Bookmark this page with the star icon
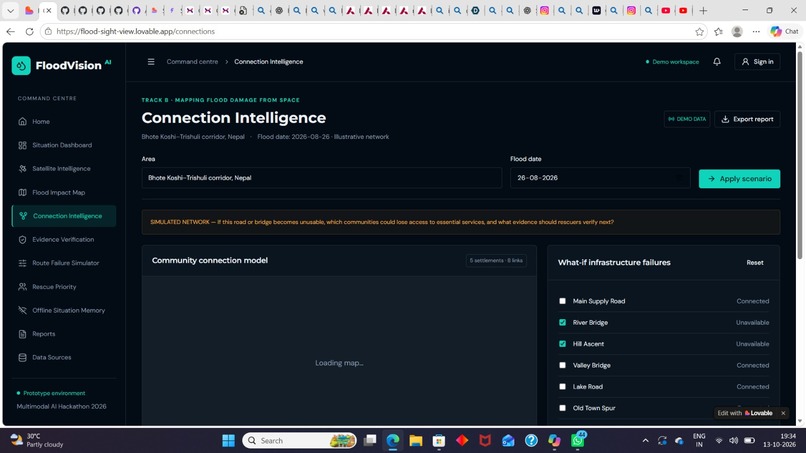This screenshot has height=453, width=806. 699,32
